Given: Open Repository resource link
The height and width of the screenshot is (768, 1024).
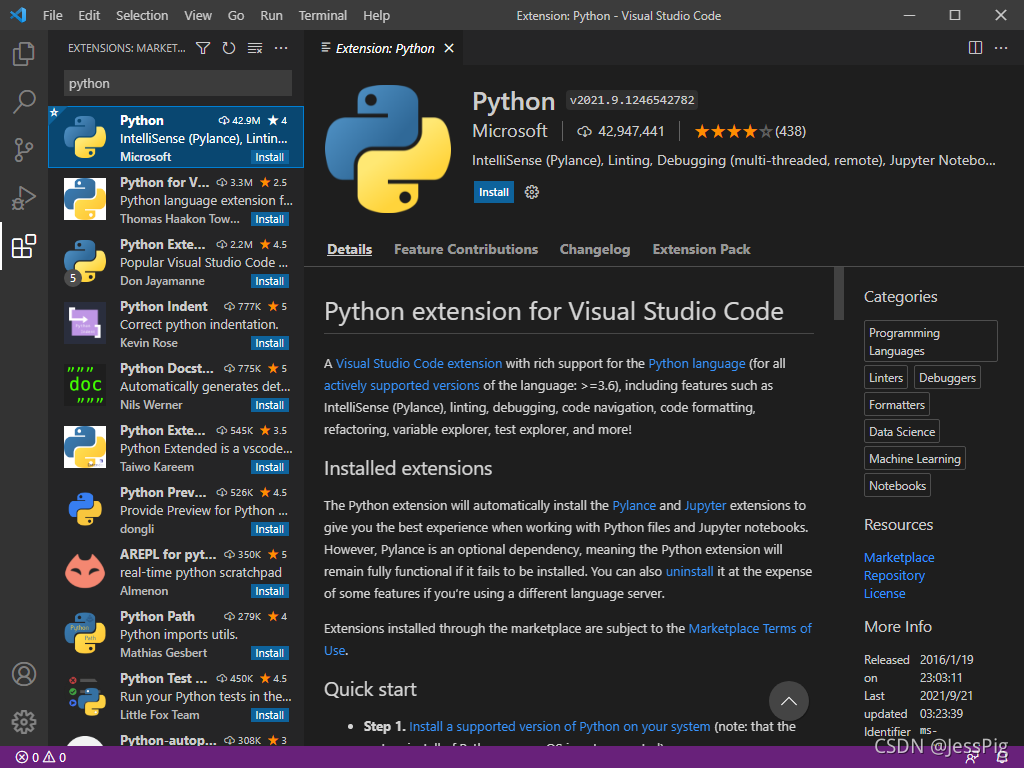Looking at the screenshot, I should pos(895,576).
